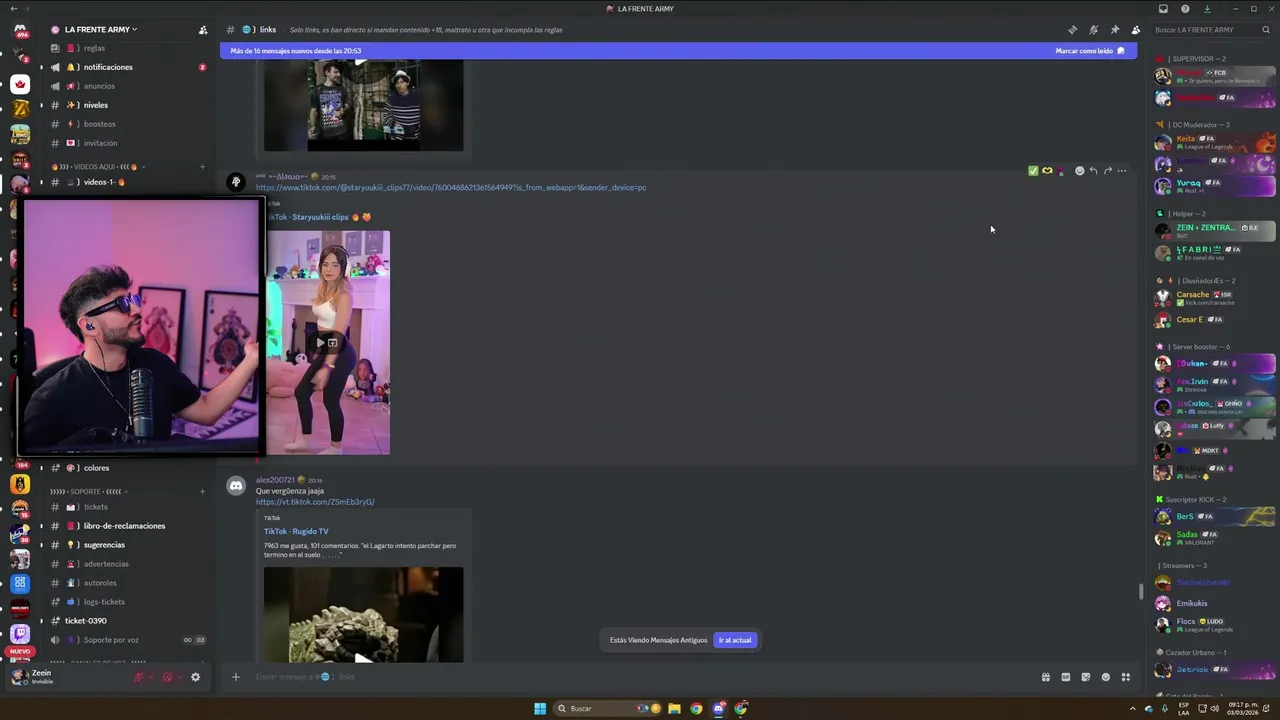The width and height of the screenshot is (1280, 720).
Task: Collapse the SOPORTE category
Action: pos(89,492)
